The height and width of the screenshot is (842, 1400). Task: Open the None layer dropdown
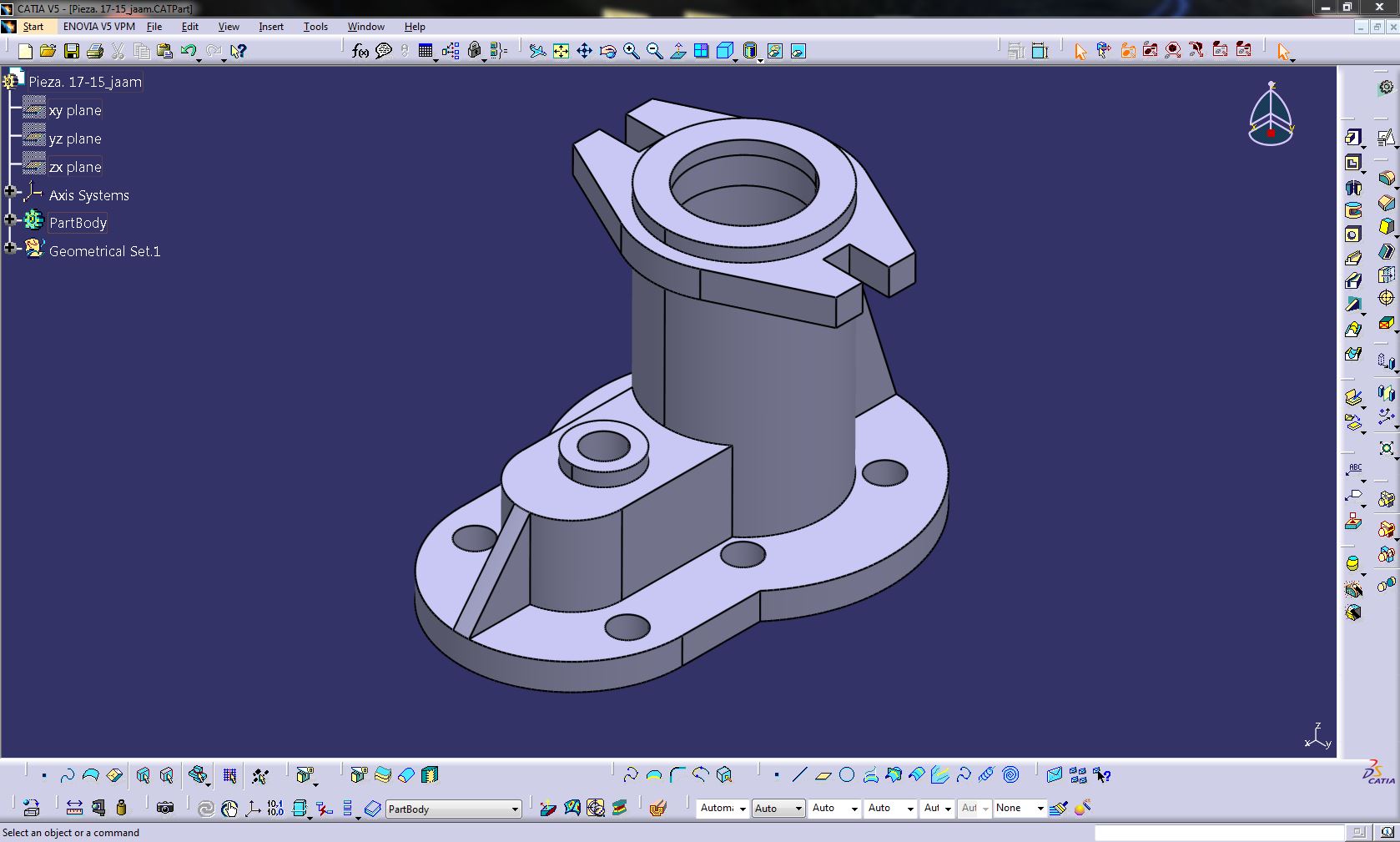coord(1040,808)
